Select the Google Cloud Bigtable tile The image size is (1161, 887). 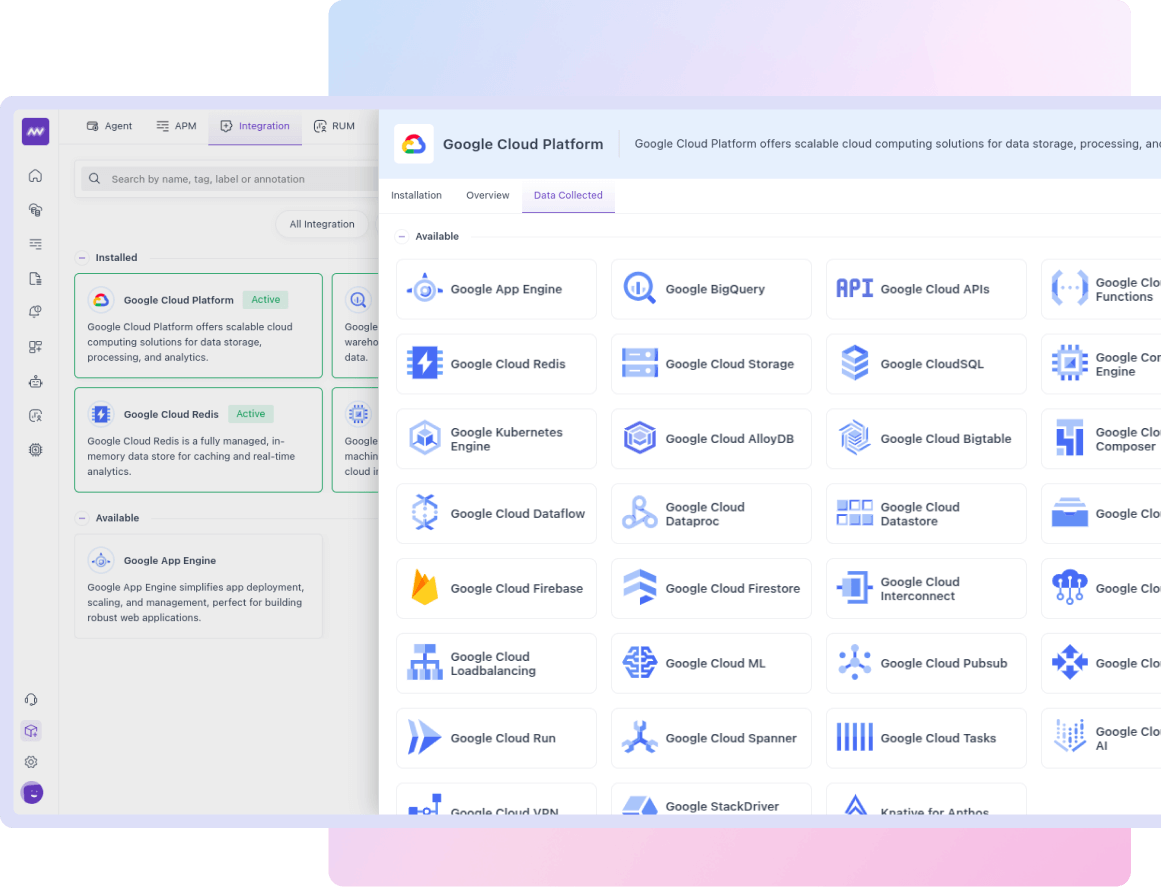(x=926, y=439)
